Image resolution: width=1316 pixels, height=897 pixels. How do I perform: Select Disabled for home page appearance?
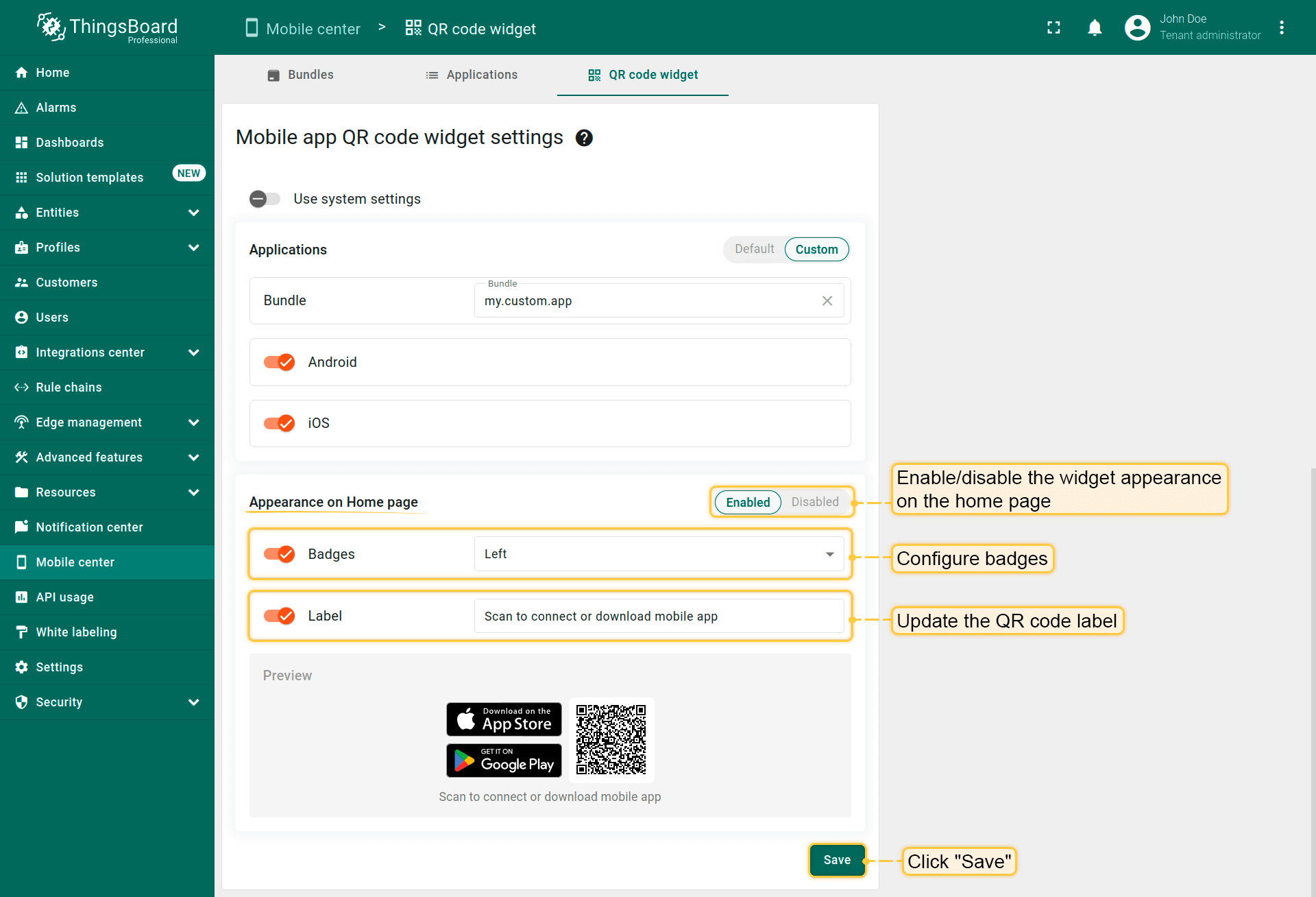[814, 502]
